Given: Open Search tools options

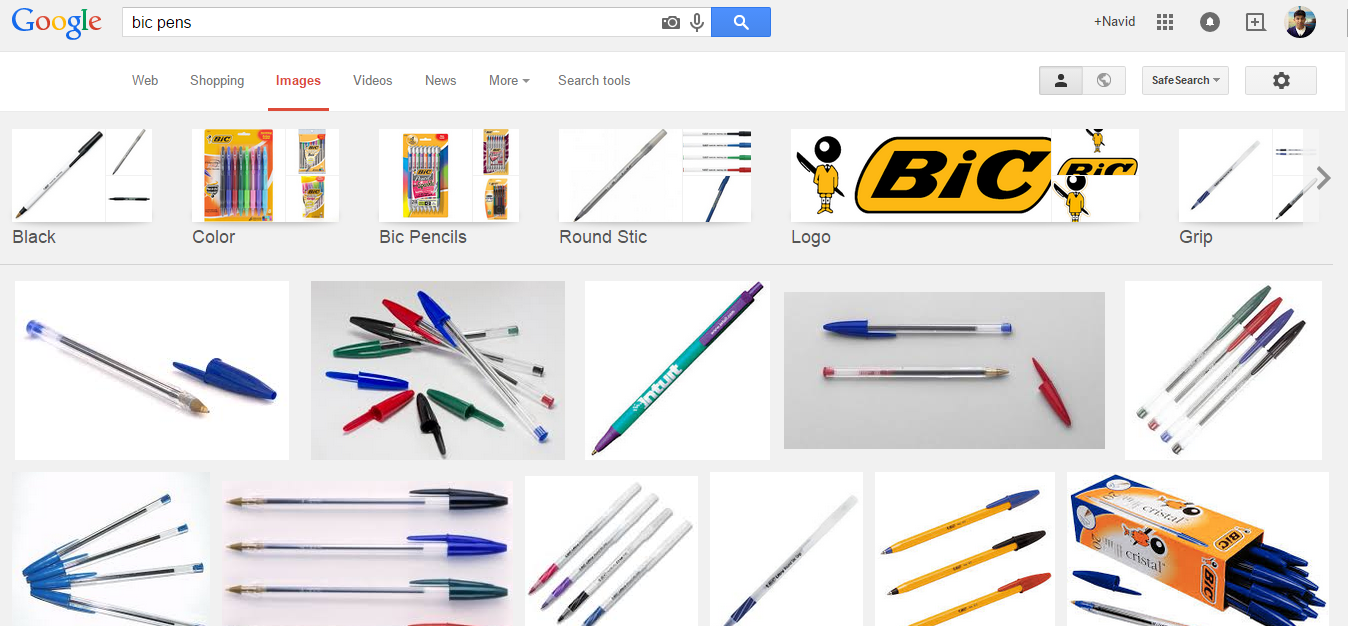Looking at the screenshot, I should tap(594, 80).
